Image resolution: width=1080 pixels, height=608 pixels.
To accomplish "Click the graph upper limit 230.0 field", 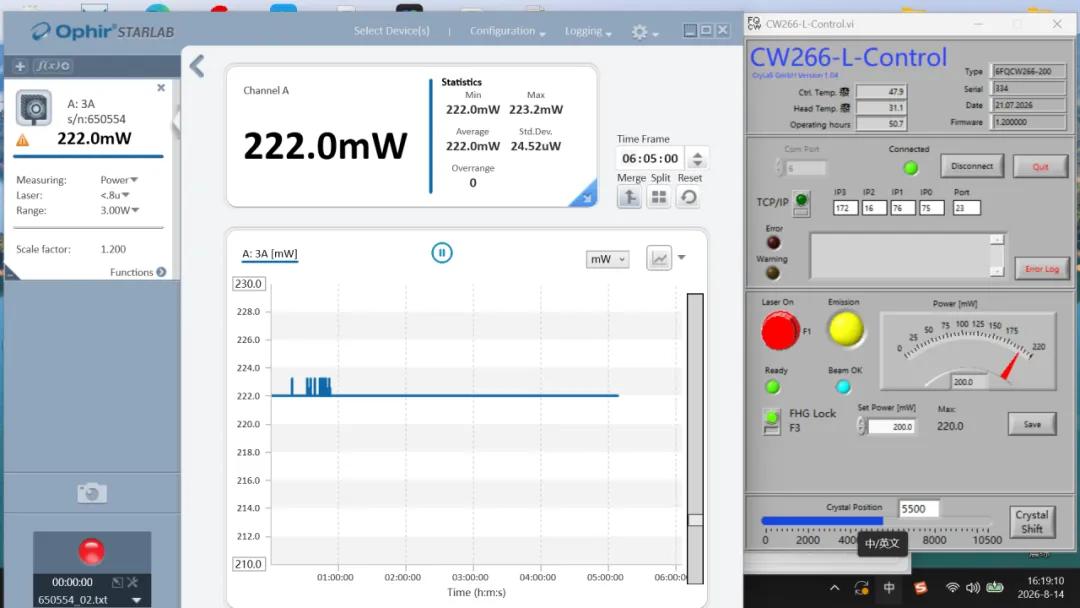I will pos(248,284).
